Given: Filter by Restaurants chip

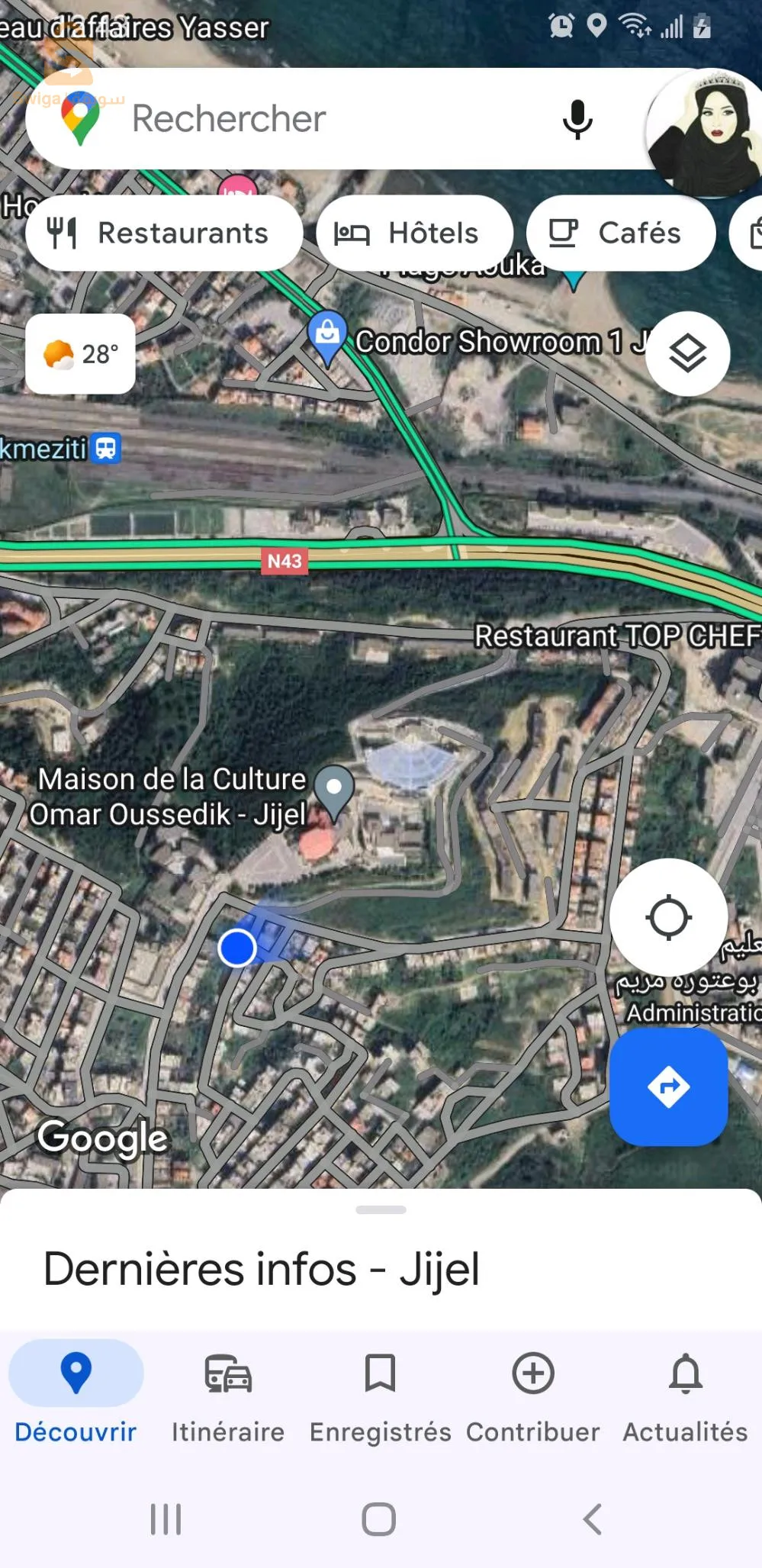Looking at the screenshot, I should 164,233.
